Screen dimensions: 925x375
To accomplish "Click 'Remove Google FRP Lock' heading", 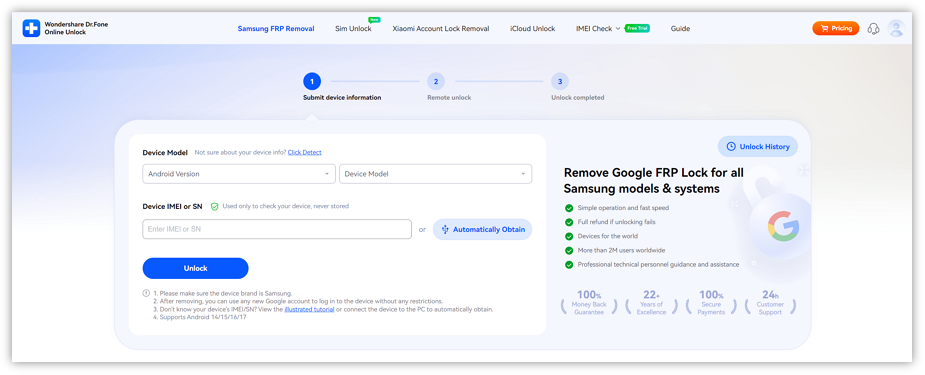I will click(x=654, y=181).
